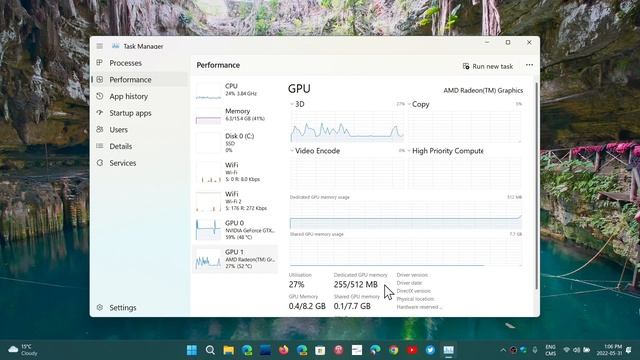This screenshot has height=360, width=640.
Task: Open the weather widget showing Cloudy
Action: [x=23, y=350]
